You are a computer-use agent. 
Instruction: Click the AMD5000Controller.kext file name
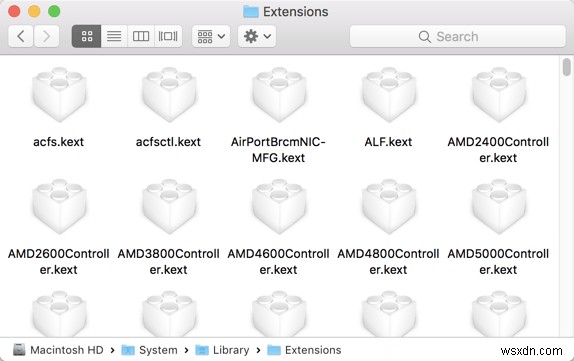[x=498, y=262]
